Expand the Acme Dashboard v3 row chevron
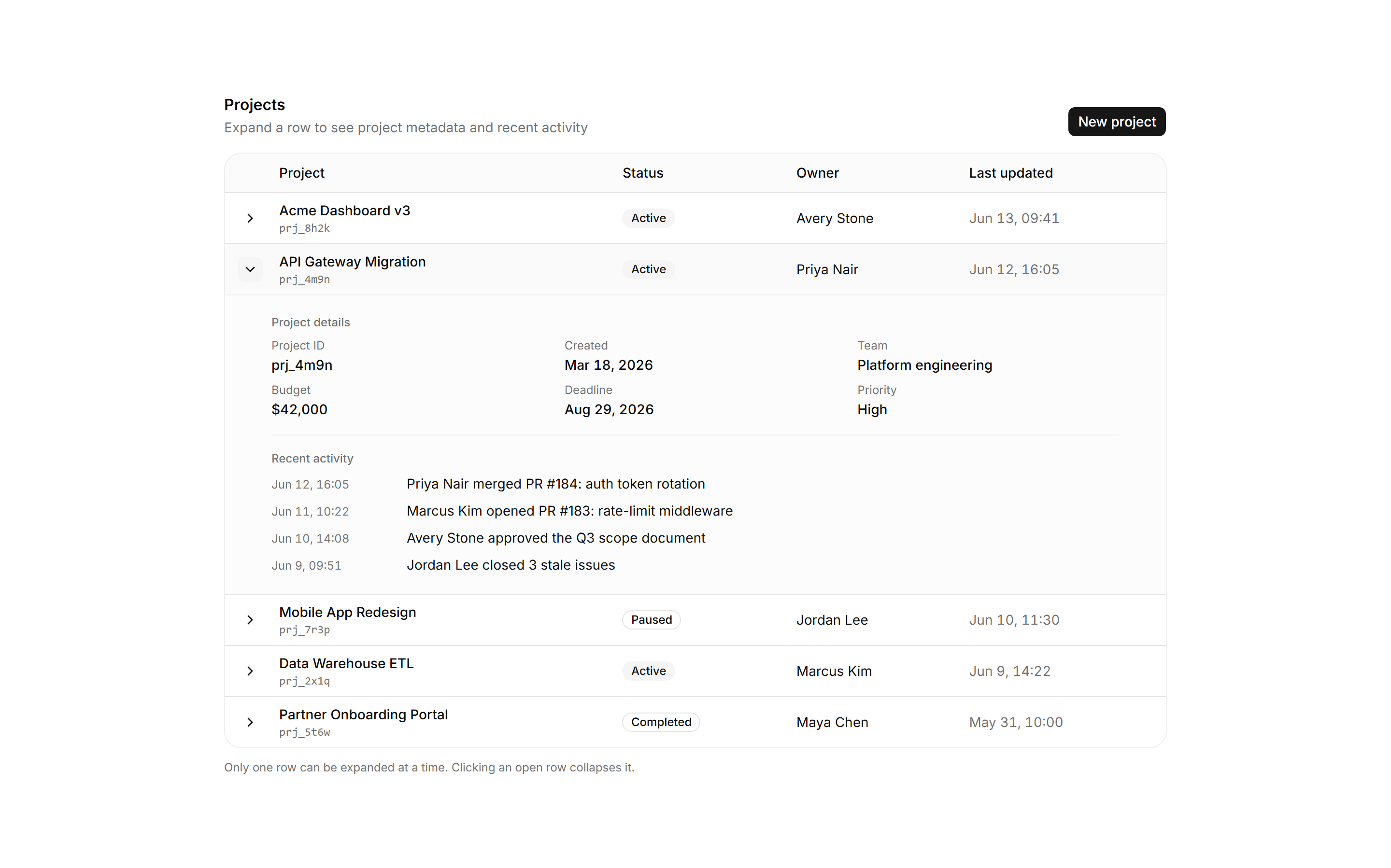 click(x=250, y=218)
